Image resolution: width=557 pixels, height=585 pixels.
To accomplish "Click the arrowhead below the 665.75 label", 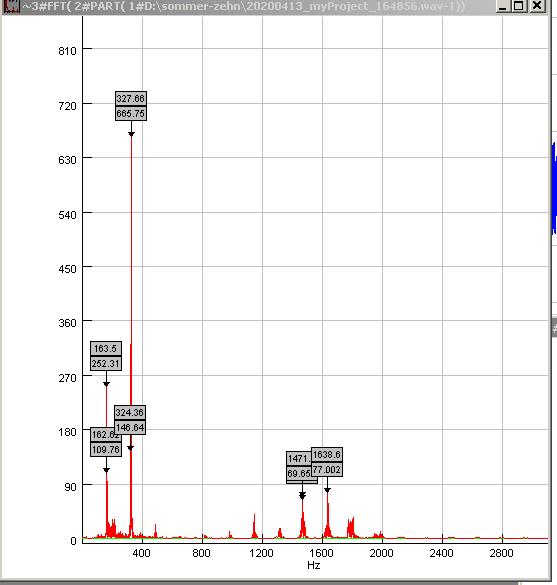I will [x=131, y=134].
